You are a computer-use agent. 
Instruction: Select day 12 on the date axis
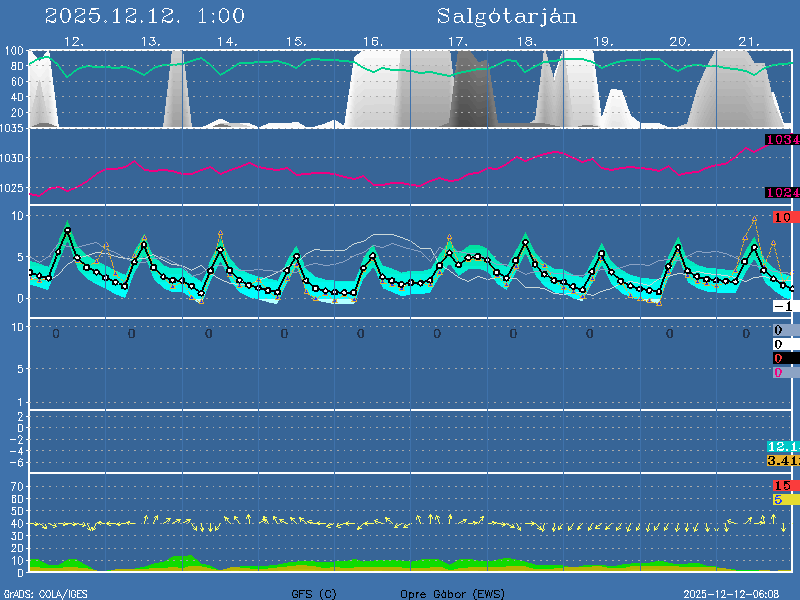pos(73,42)
